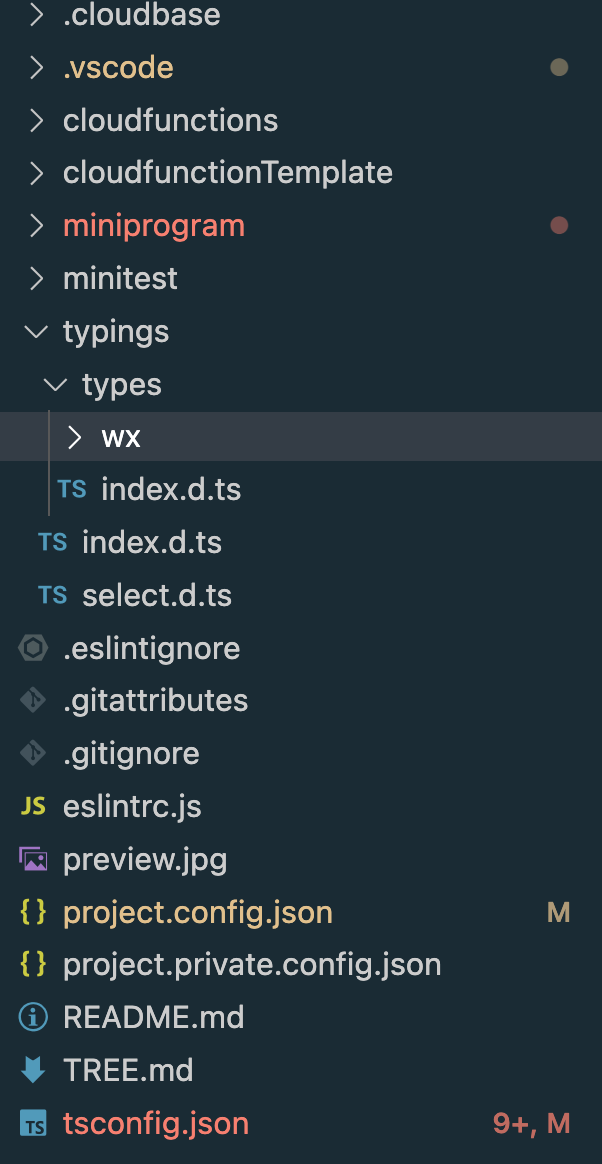The height and width of the screenshot is (1164, 602).
Task: Click the git icon next to .gitattributes
Action: (33, 700)
